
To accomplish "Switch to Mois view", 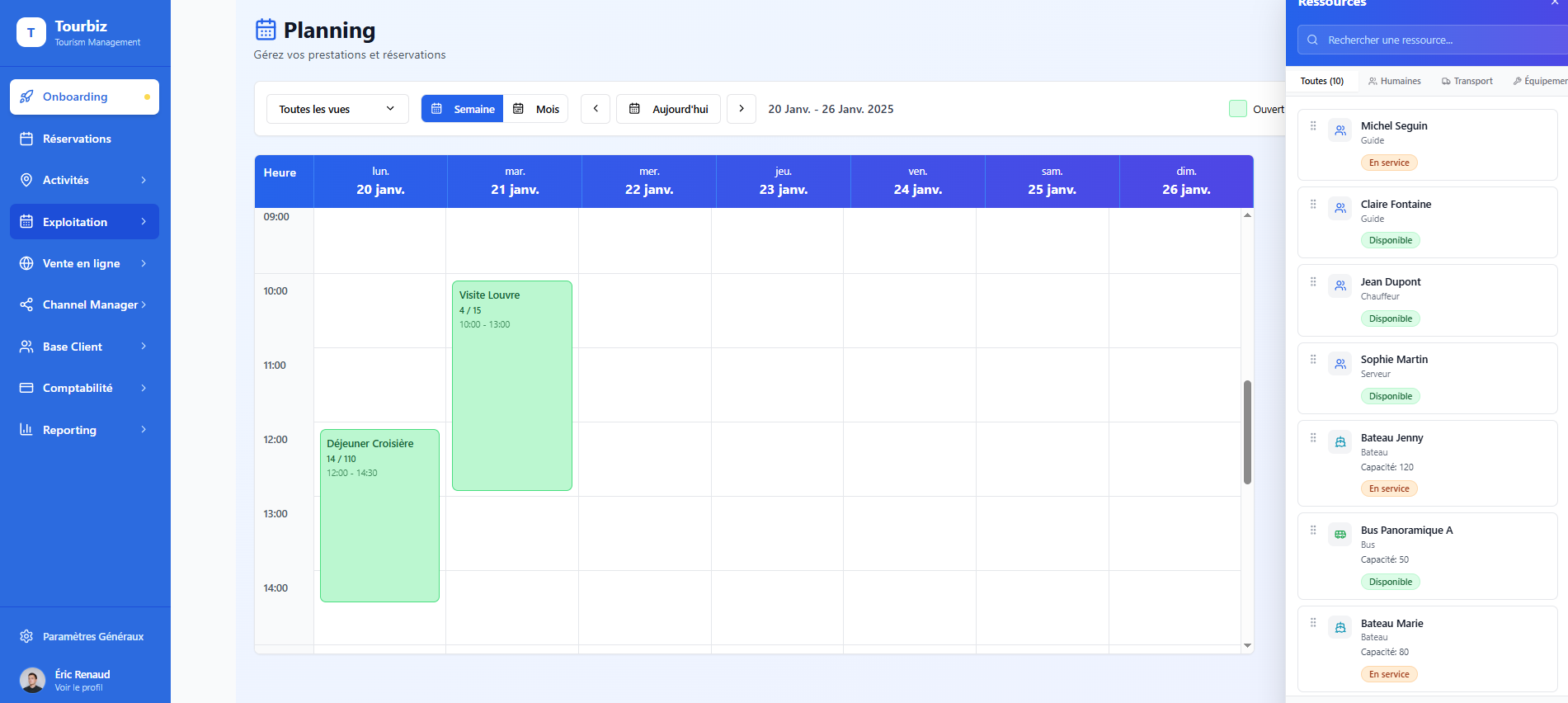I will (536, 109).
